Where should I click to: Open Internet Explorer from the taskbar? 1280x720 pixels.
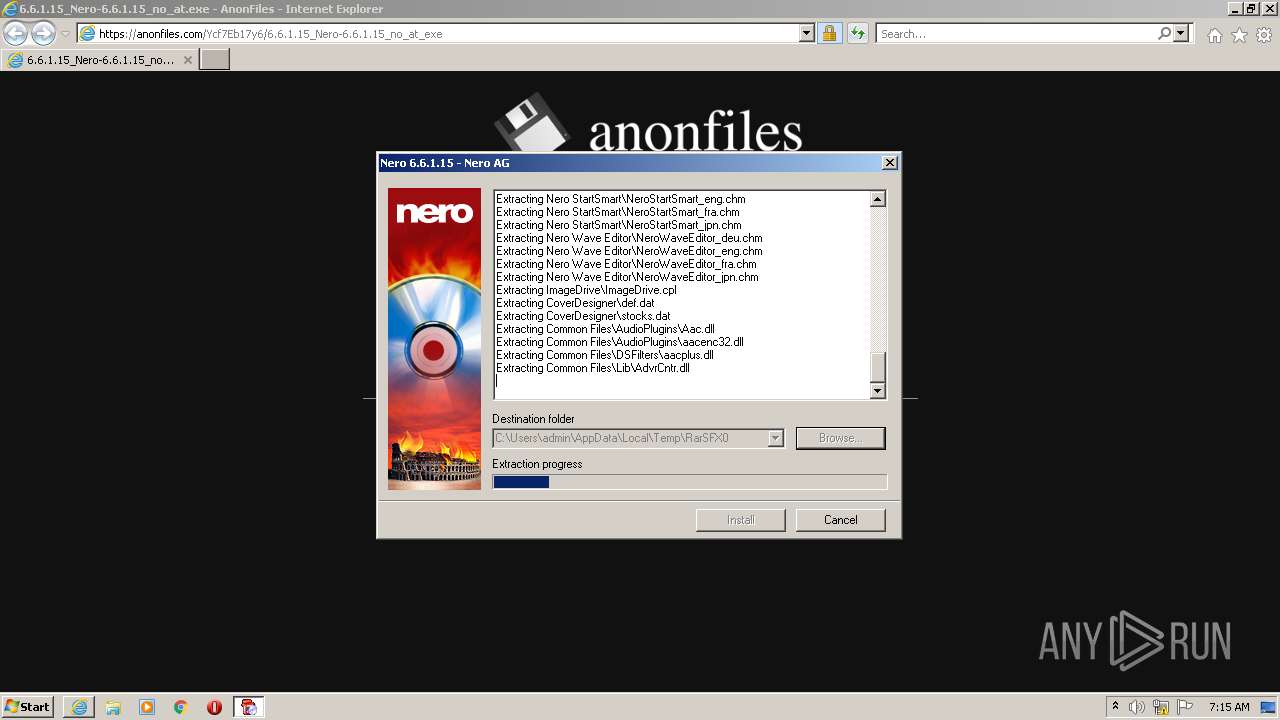(x=79, y=707)
